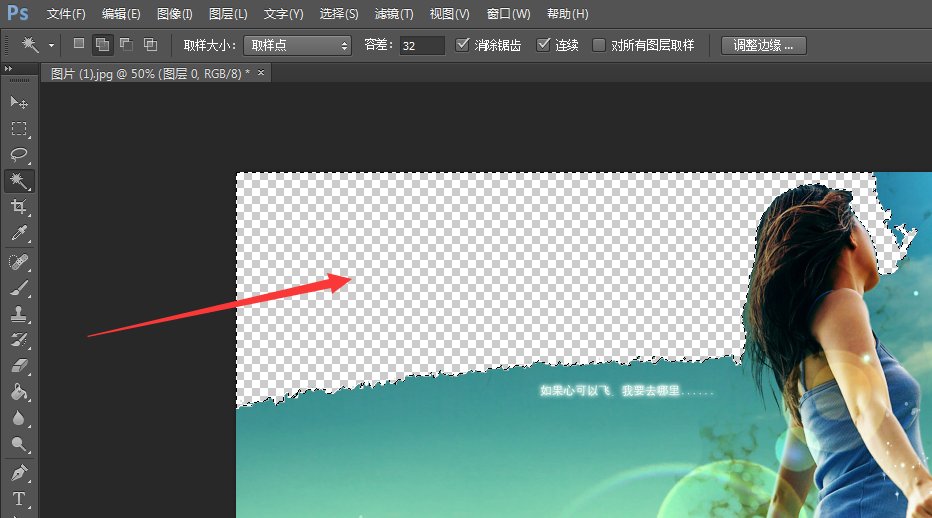Open the 文件(F) menu

click(x=66, y=14)
